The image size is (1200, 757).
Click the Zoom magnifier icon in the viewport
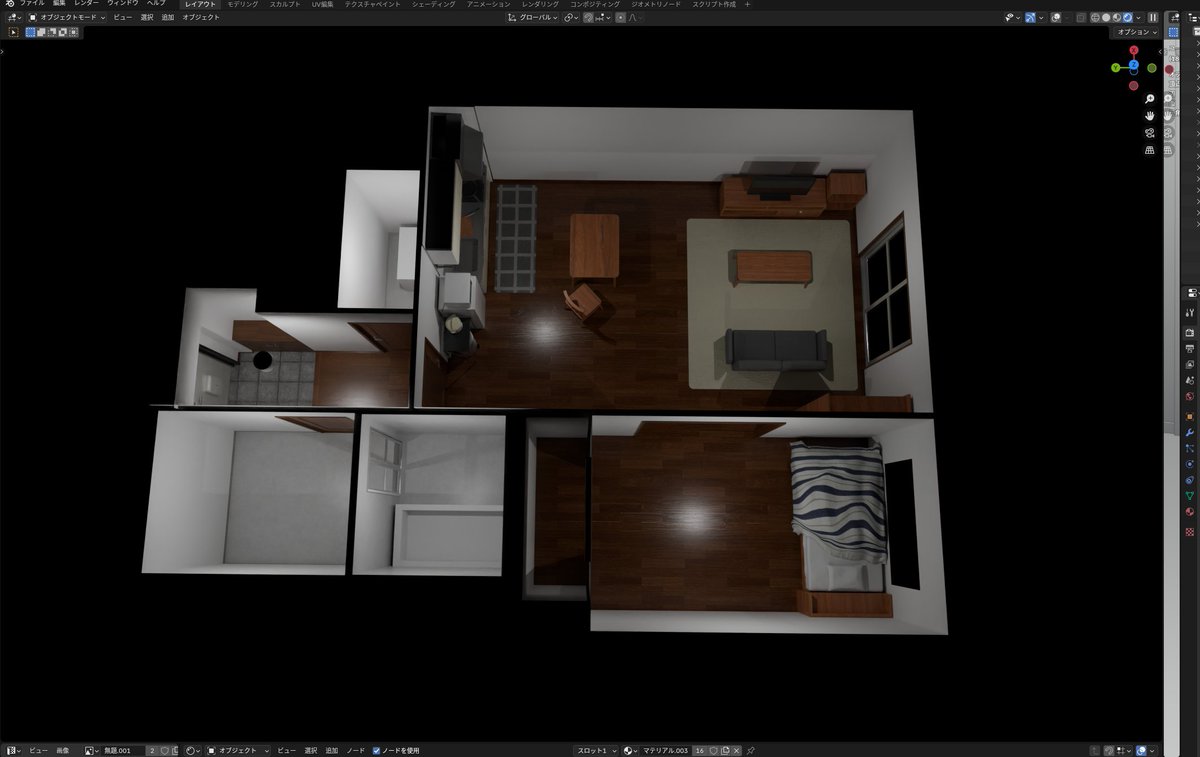pyautogui.click(x=1151, y=99)
